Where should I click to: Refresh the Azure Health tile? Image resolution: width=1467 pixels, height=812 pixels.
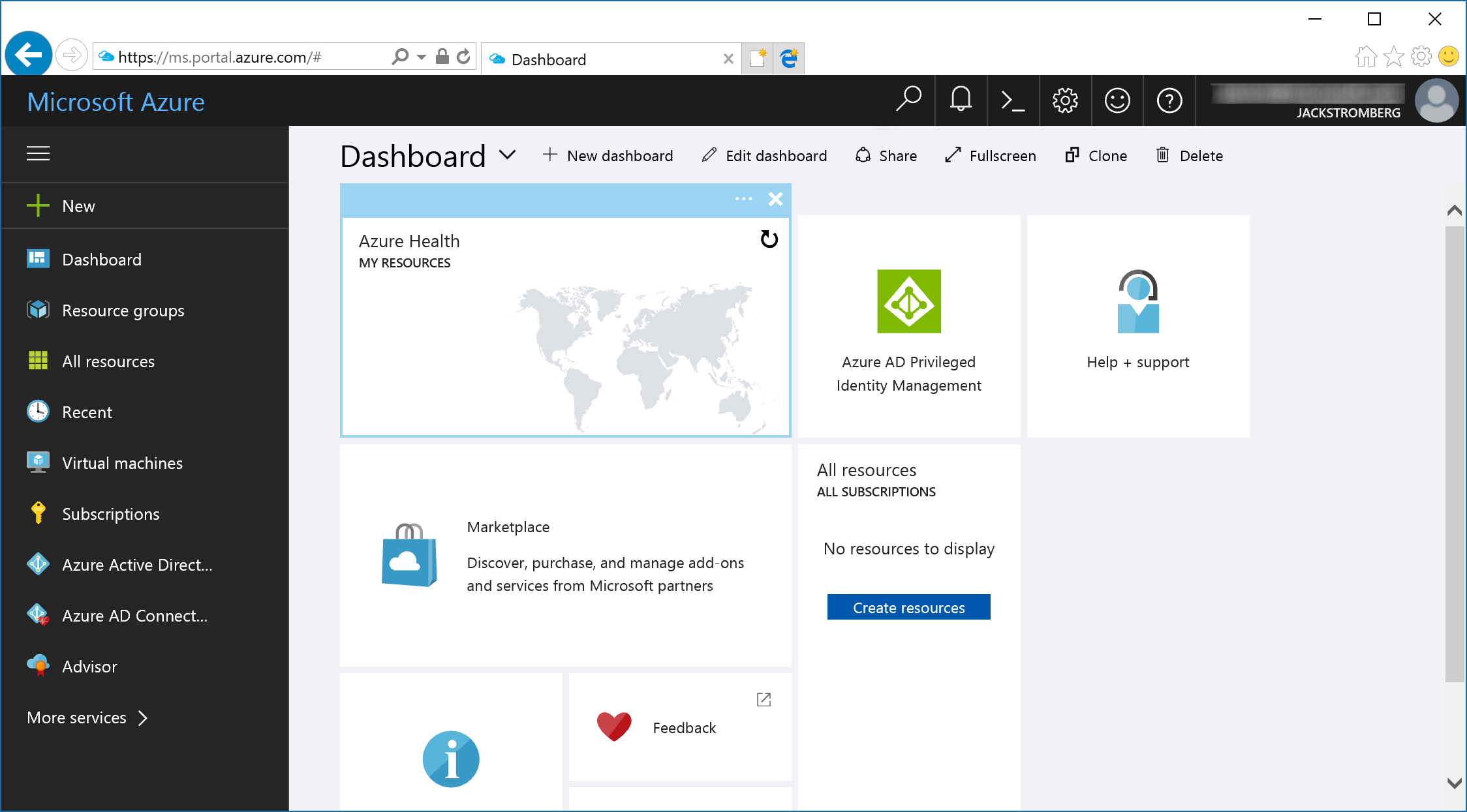769,239
